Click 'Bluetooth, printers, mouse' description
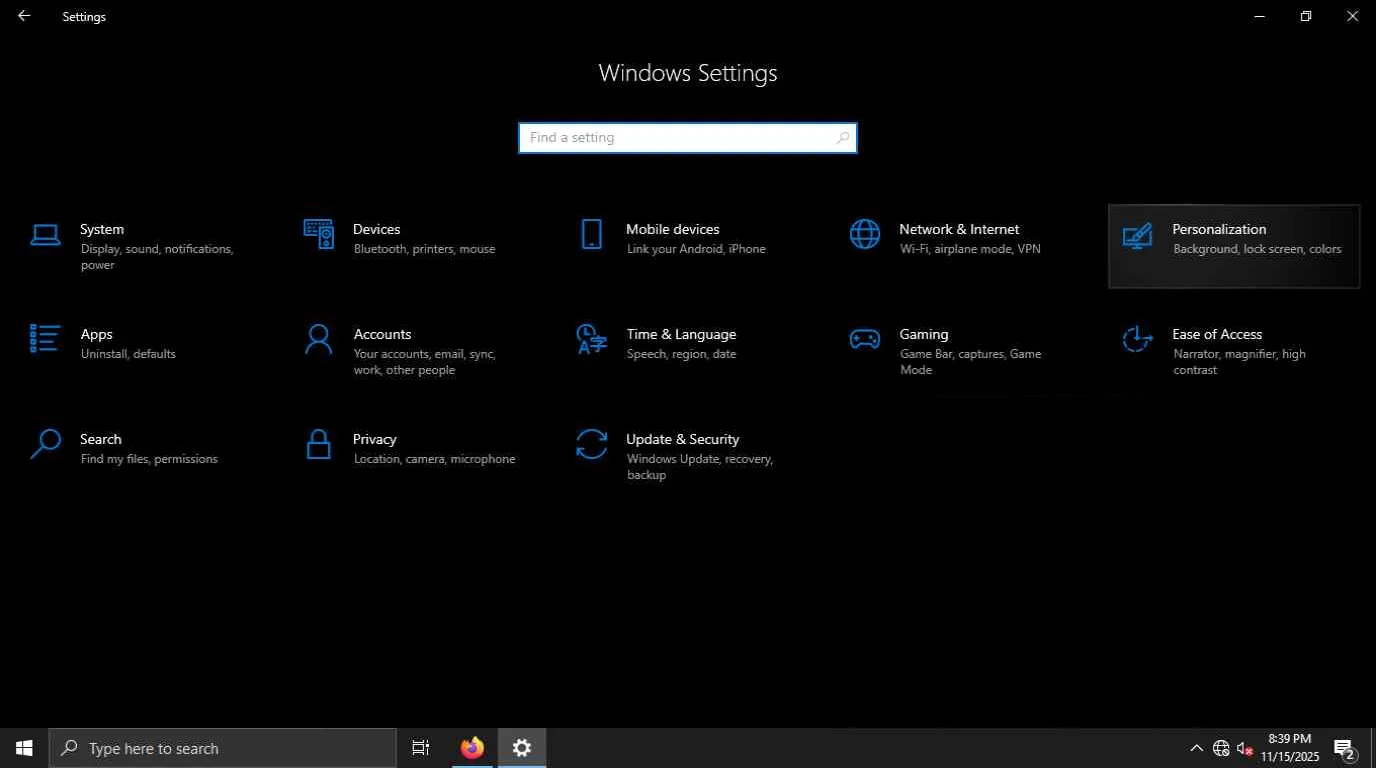 tap(424, 249)
